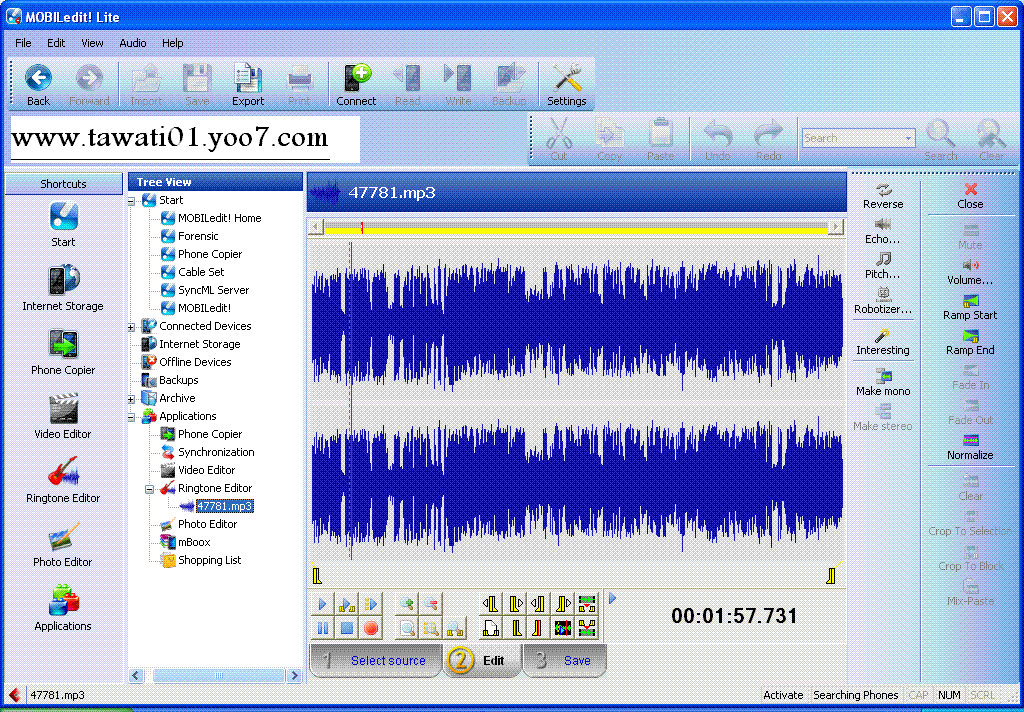The width and height of the screenshot is (1024, 712).
Task: Close the ringtone editor with red X
Action: pos(970,197)
